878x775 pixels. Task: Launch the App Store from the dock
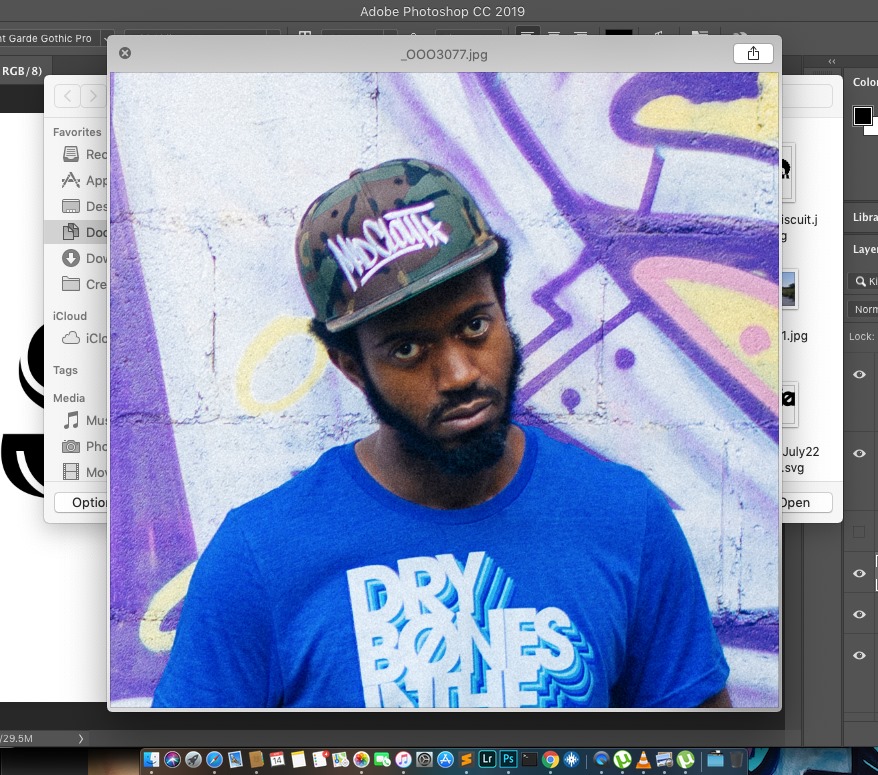point(446,760)
